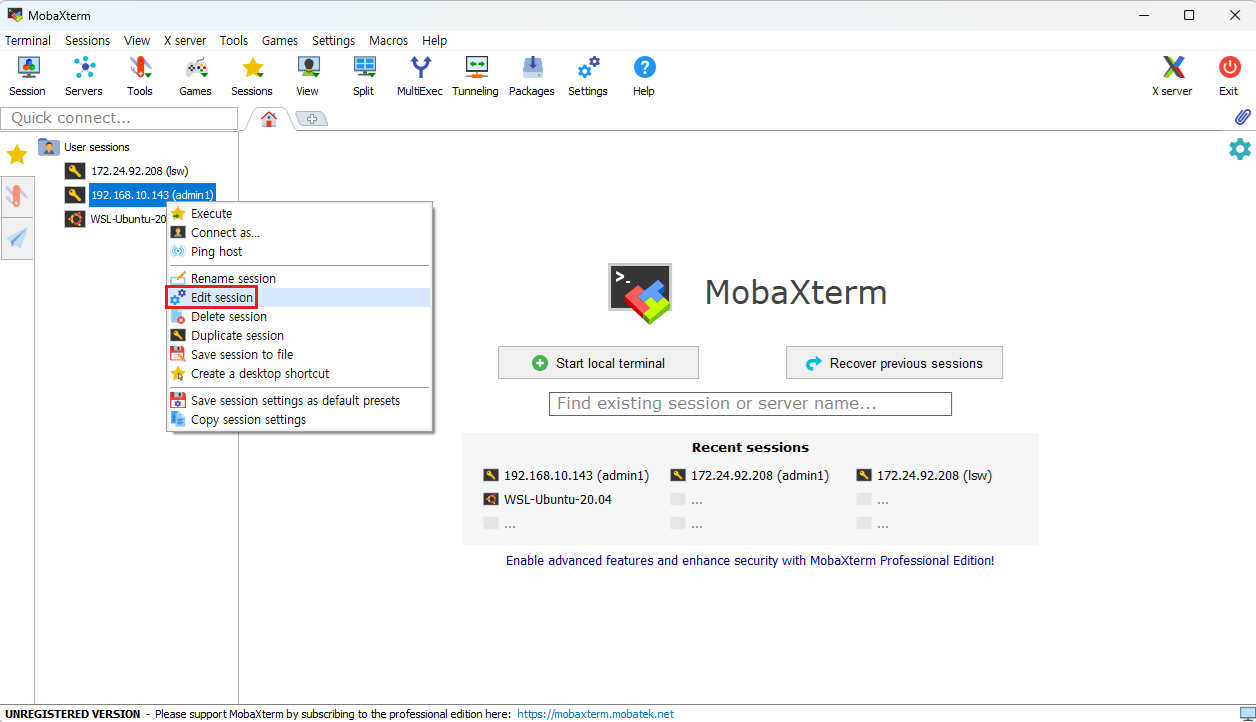Select the tools sidebar tab icon
Viewport: 1256px width, 722px height.
click(x=17, y=197)
